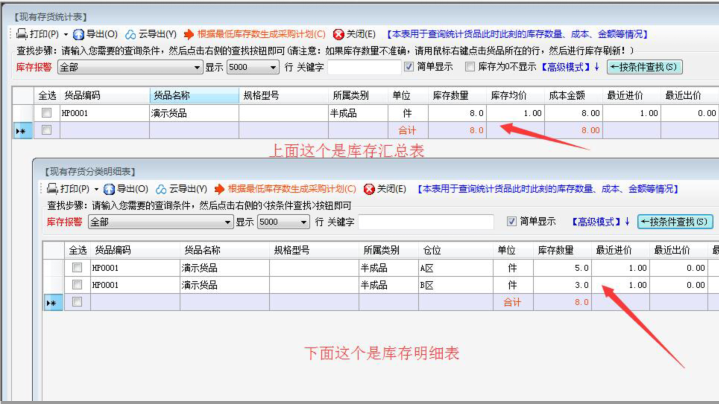Click orange arrow purchase plan icon in upper window
This screenshot has width=719, height=404.
pyautogui.click(x=189, y=33)
